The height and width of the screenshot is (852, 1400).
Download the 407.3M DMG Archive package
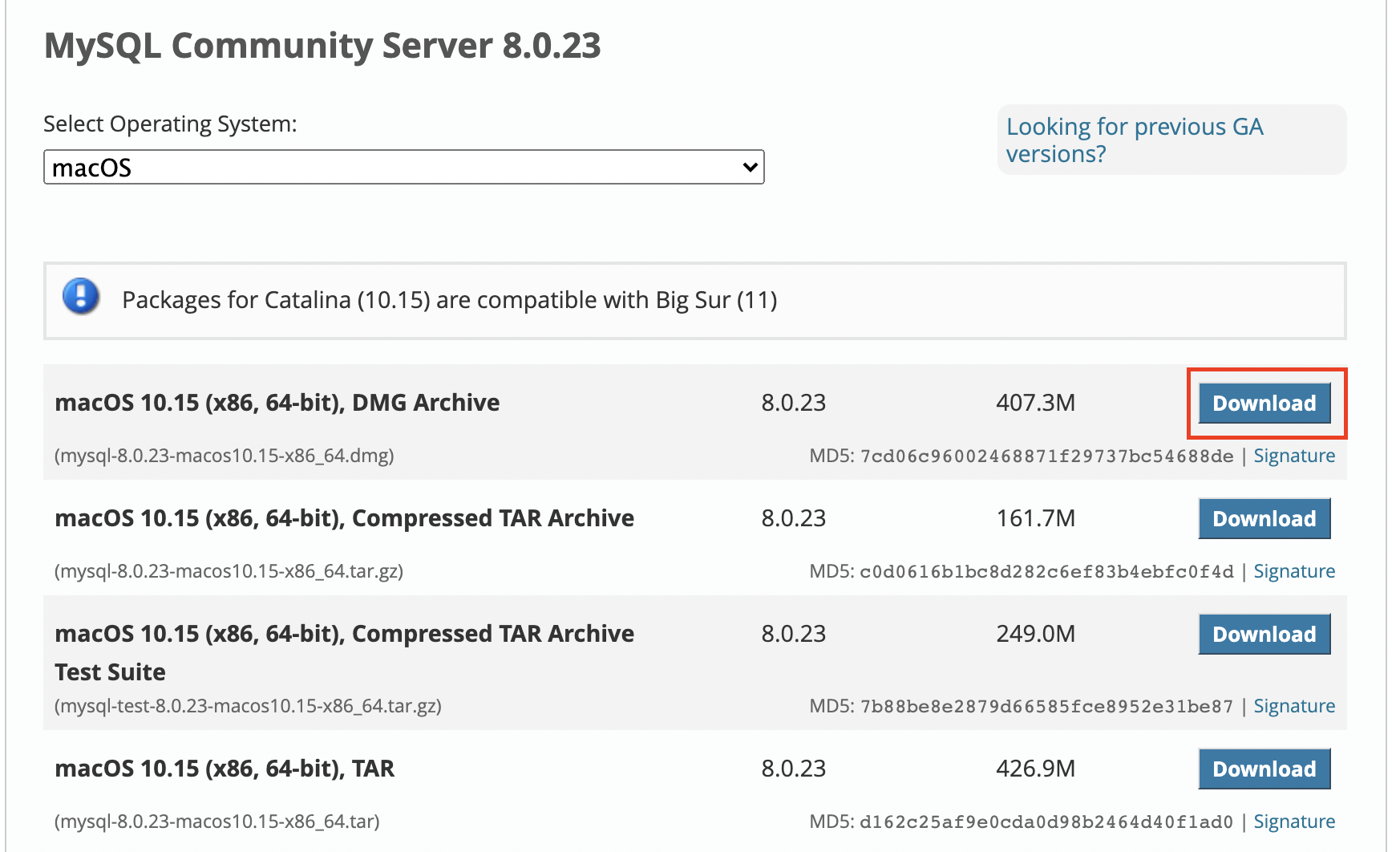click(1264, 403)
